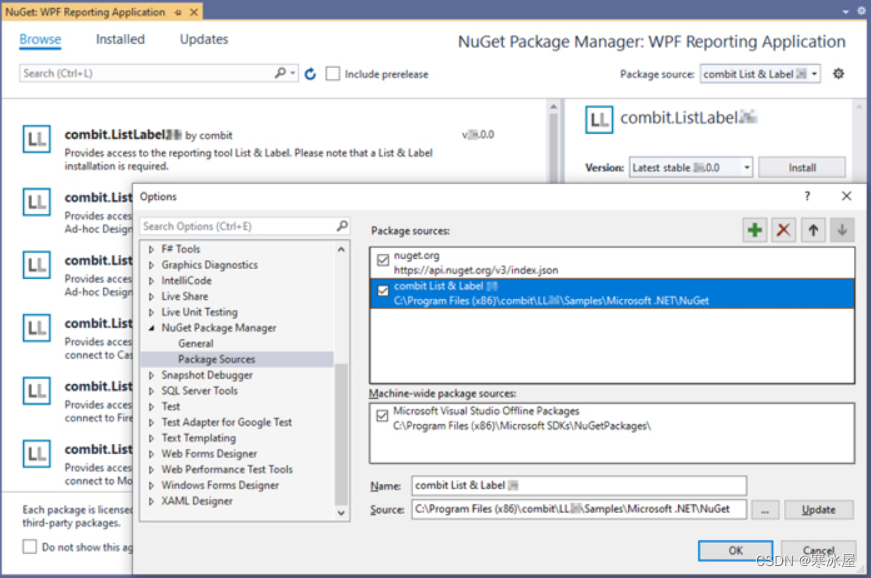This screenshot has width=871, height=578.
Task: Click the Options dialog help question mark
Action: (807, 196)
